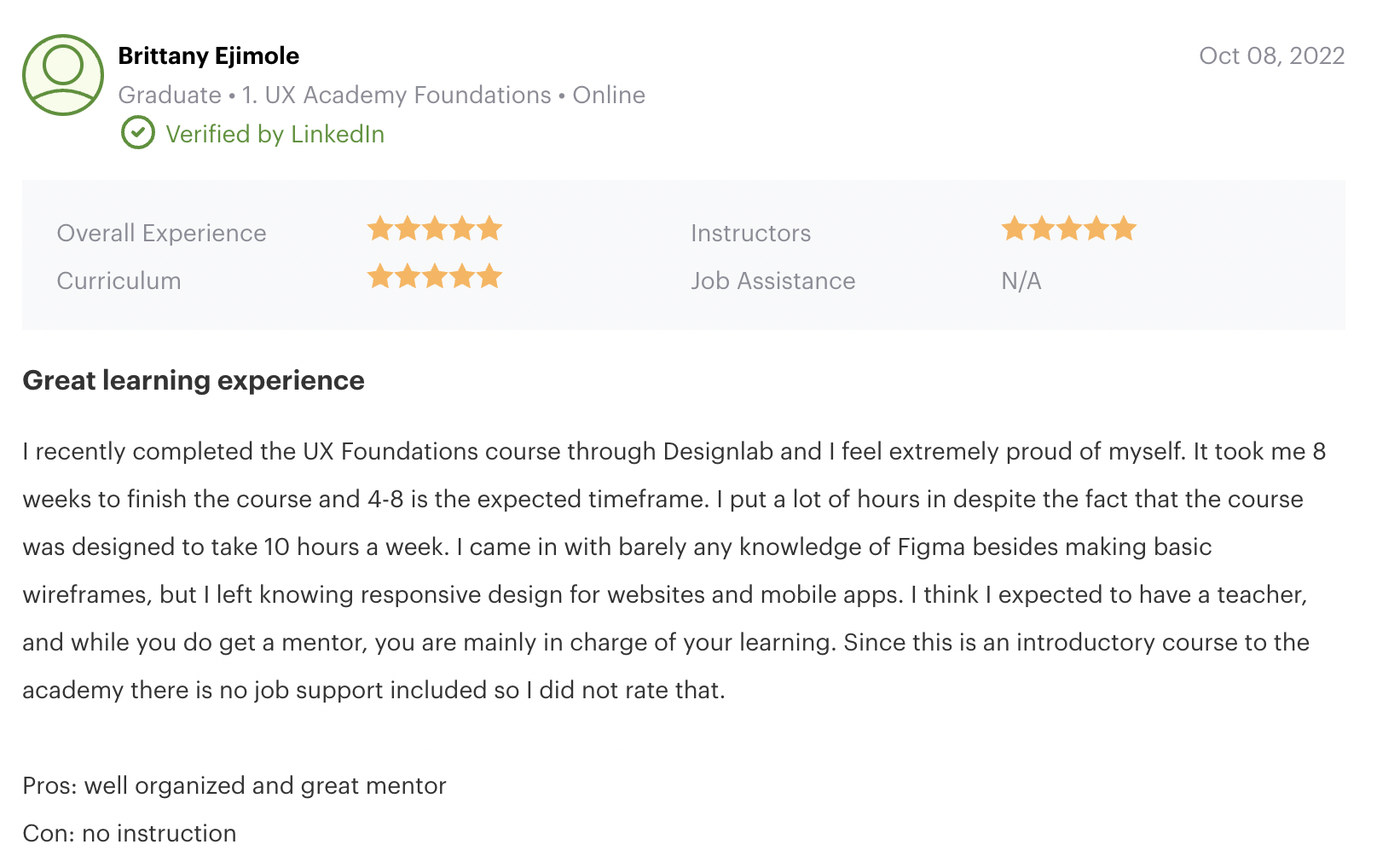Image resolution: width=1400 pixels, height=856 pixels.
Task: Open the Verified by LinkedIn link
Action: click(276, 134)
